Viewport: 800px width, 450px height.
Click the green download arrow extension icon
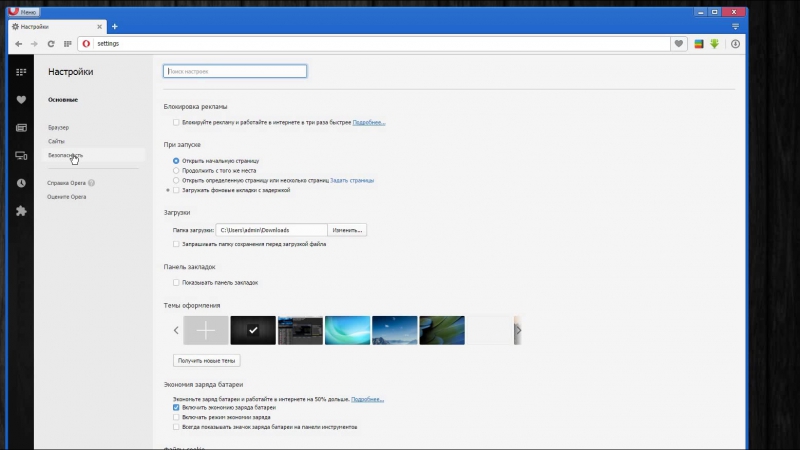point(715,44)
